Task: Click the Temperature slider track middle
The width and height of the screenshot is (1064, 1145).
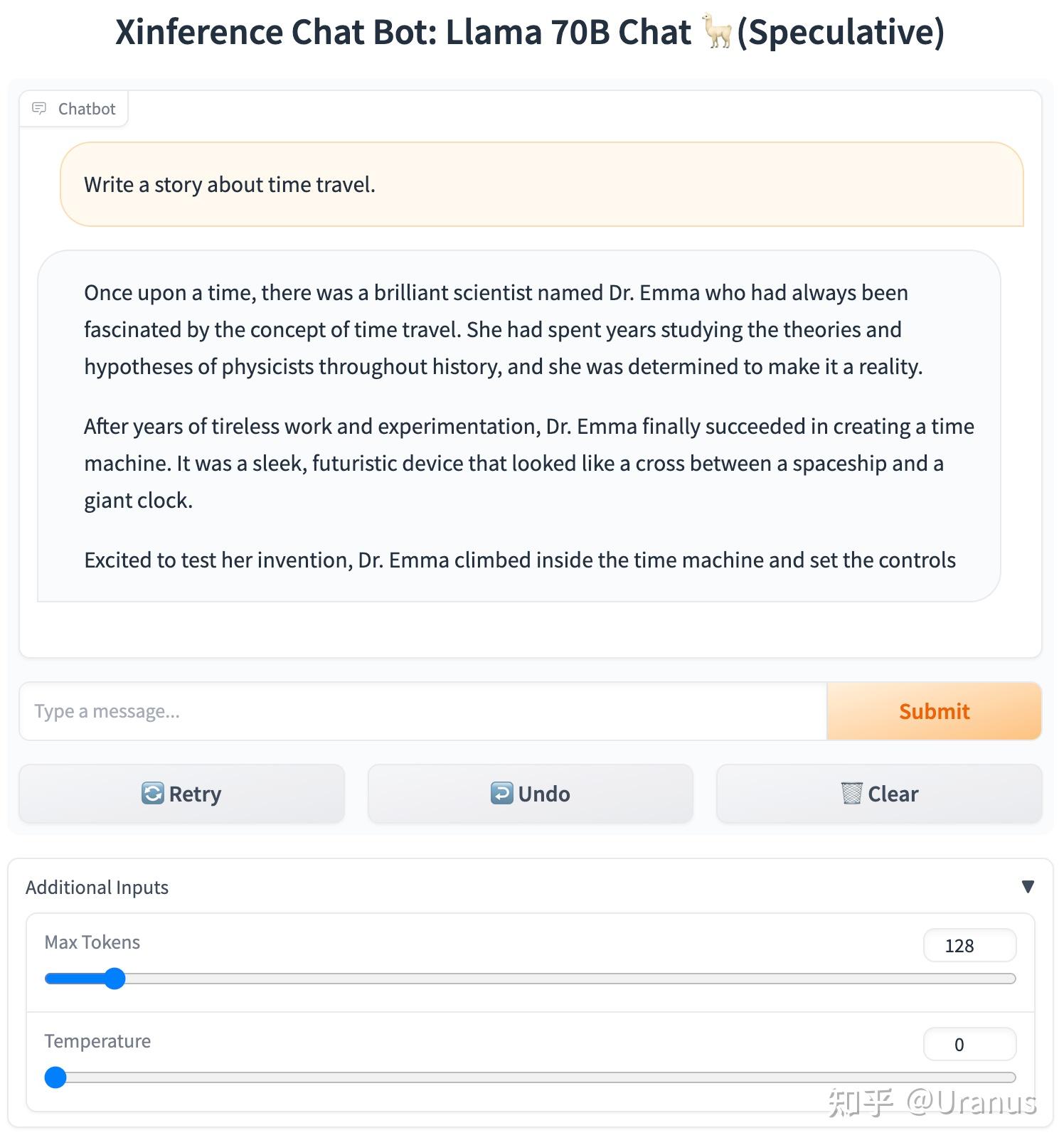Action: coord(530,1077)
